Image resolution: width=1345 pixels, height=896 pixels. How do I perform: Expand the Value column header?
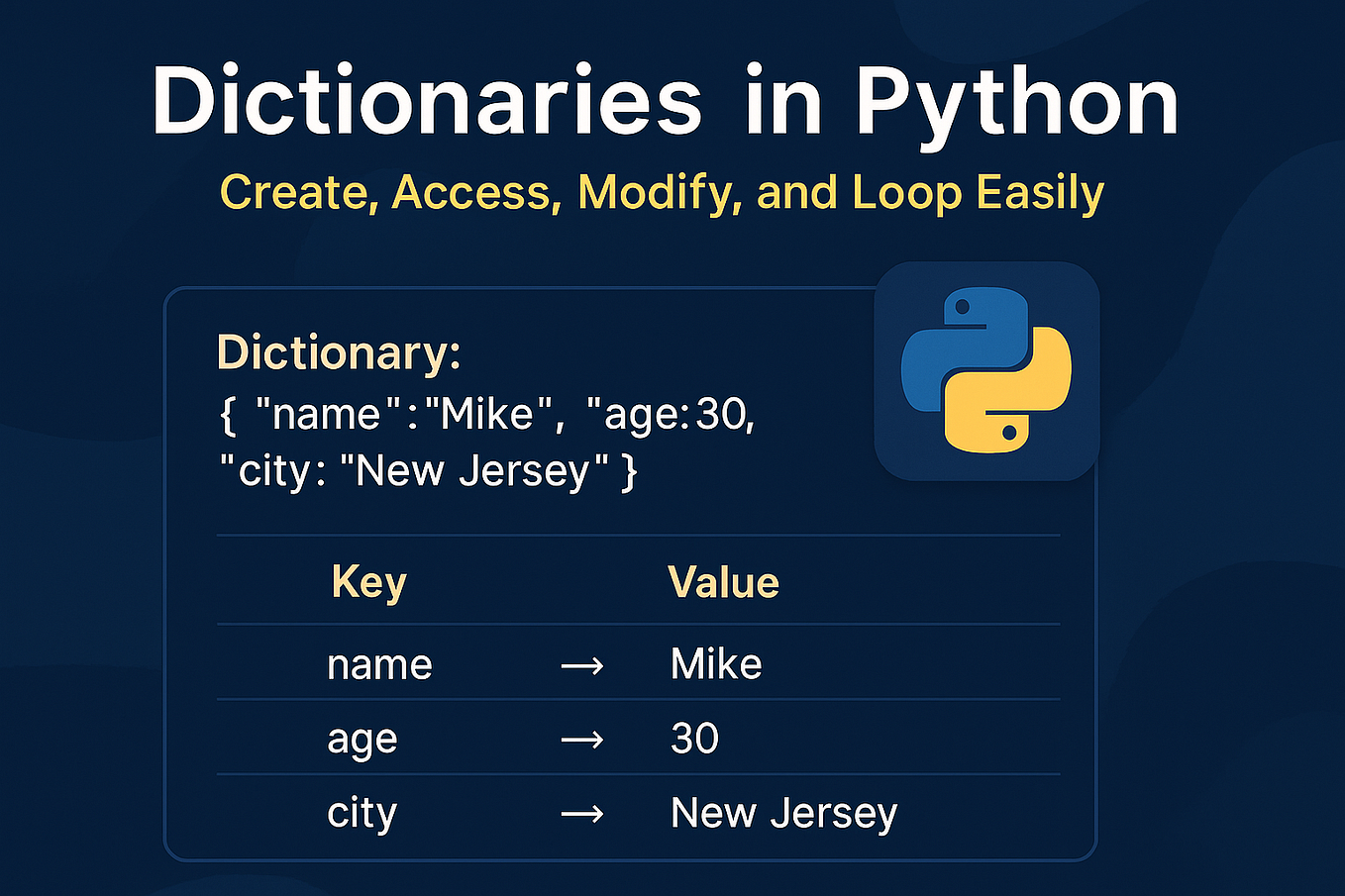(723, 582)
